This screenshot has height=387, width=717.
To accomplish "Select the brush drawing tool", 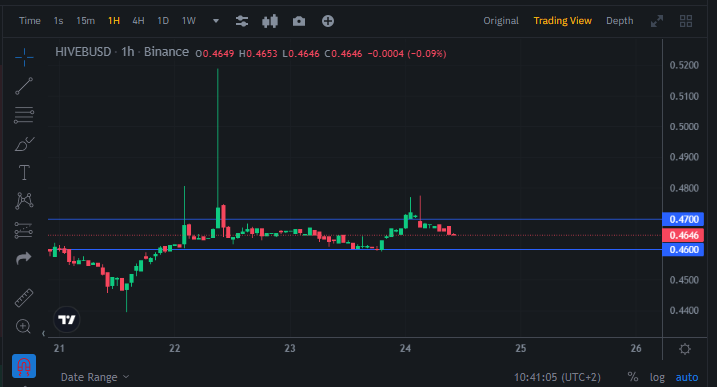I will pyautogui.click(x=24, y=144).
